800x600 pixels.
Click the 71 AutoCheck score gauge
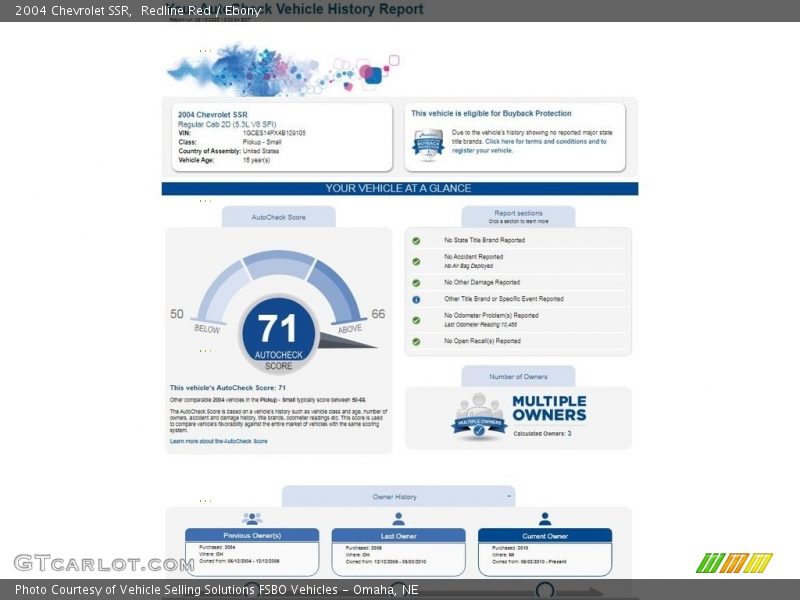(279, 332)
